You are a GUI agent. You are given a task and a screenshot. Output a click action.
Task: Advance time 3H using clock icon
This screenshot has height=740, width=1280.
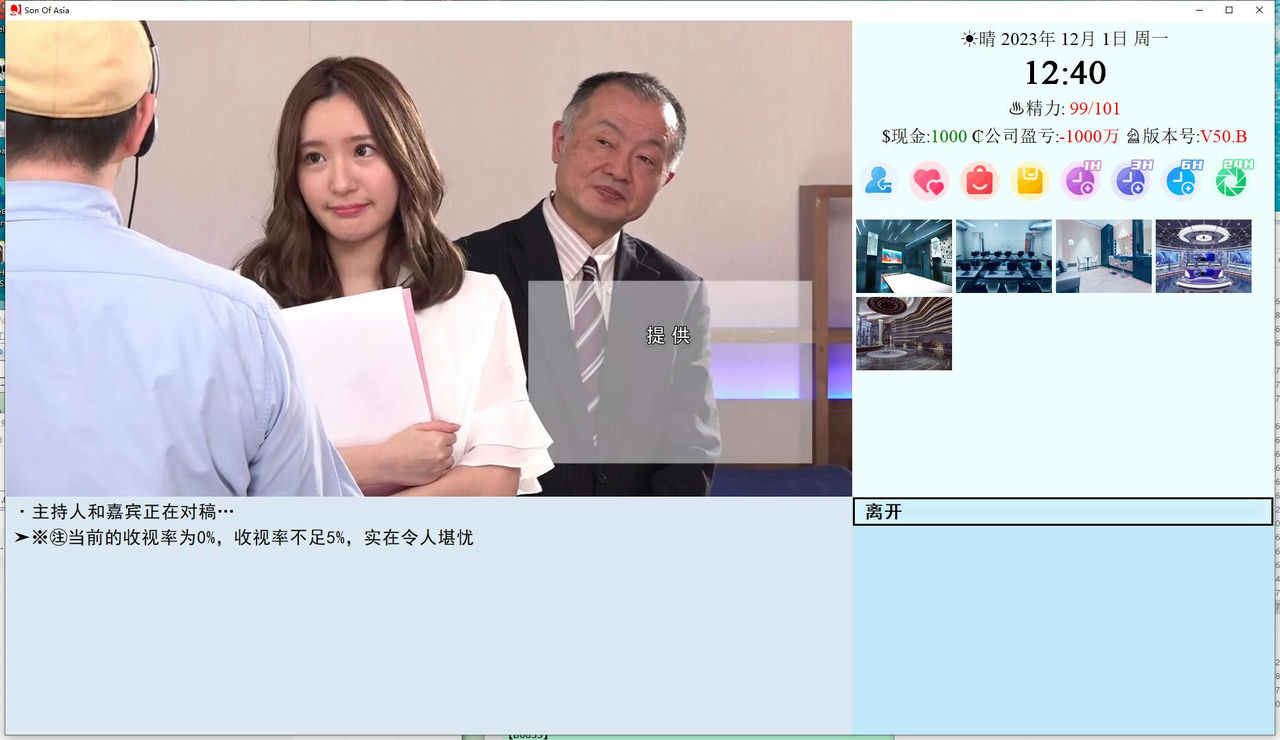click(x=1131, y=181)
